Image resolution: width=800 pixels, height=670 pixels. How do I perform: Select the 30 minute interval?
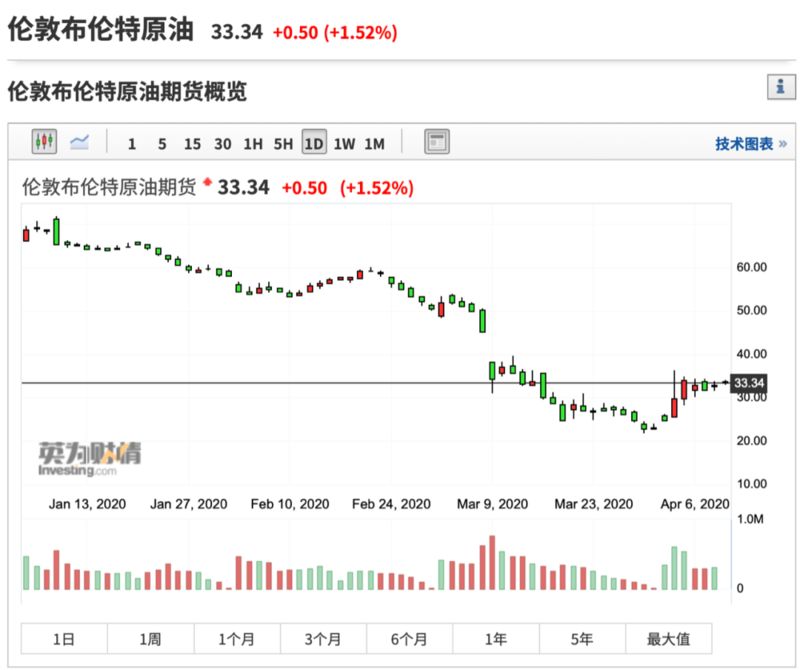coord(222,144)
